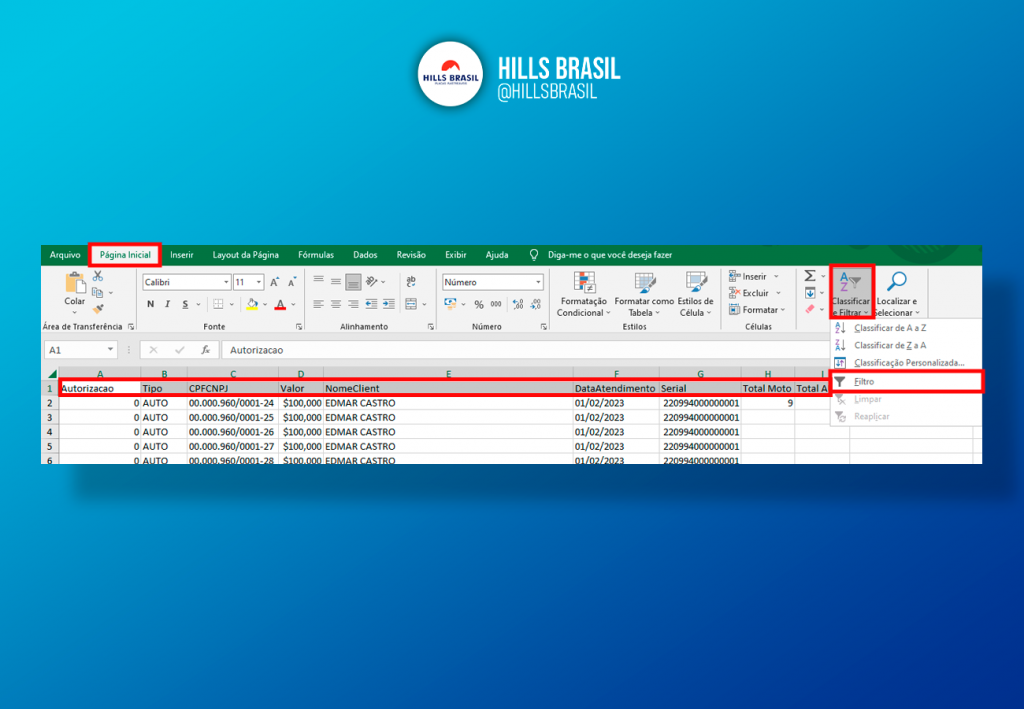Click the Localizar e Selecionar magnifier
Screen dimensions: 1024x709
897,283
